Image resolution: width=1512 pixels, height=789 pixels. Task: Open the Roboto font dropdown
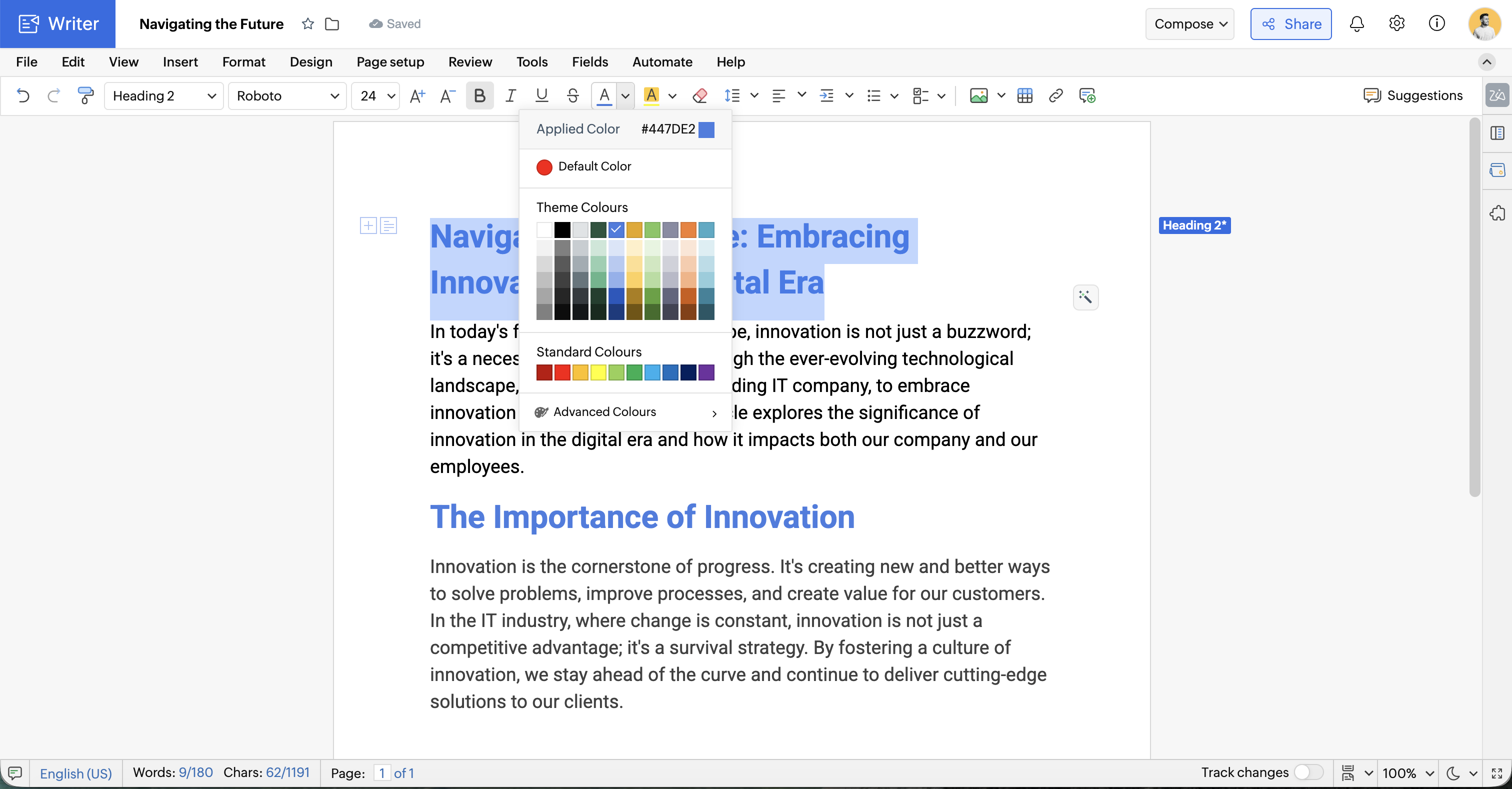coord(287,95)
